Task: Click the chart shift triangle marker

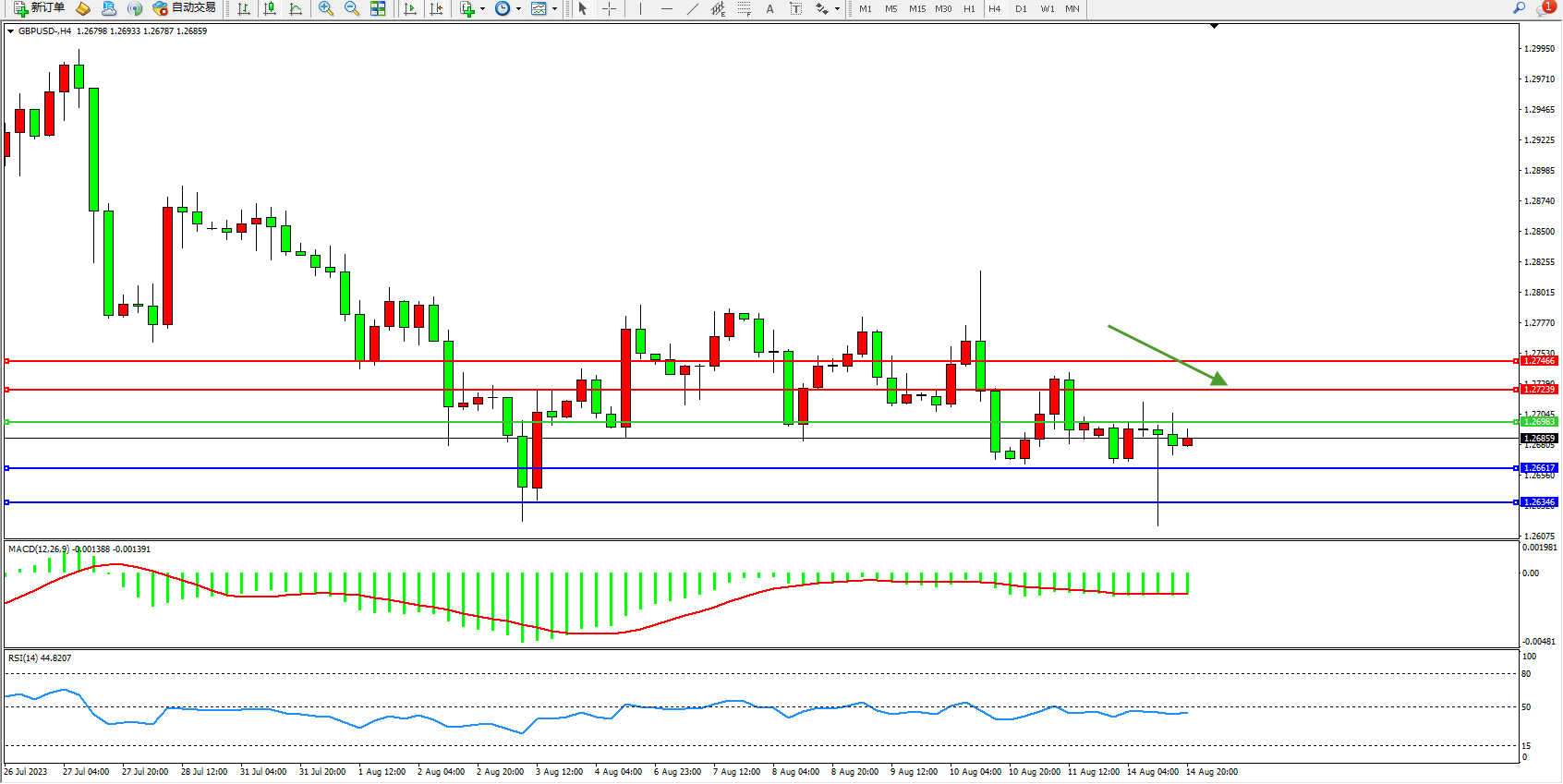Action: 1214,27
